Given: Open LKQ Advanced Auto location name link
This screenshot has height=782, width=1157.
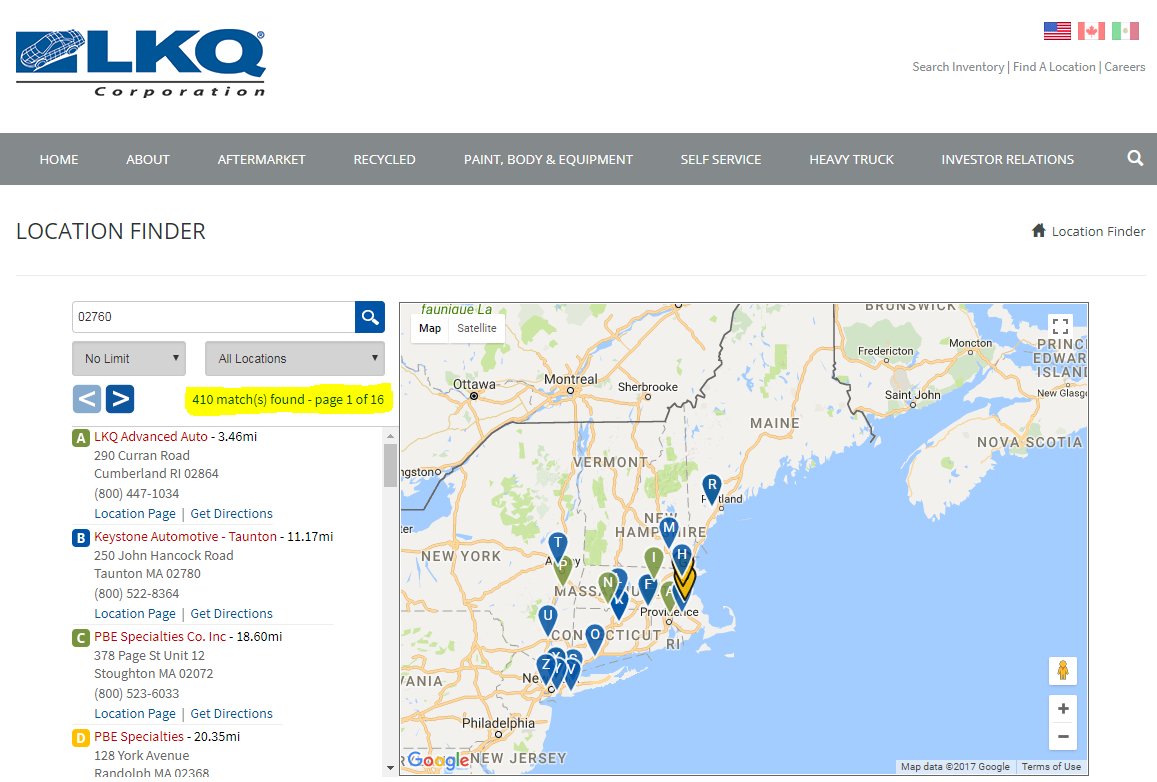Looking at the screenshot, I should pyautogui.click(x=151, y=437).
